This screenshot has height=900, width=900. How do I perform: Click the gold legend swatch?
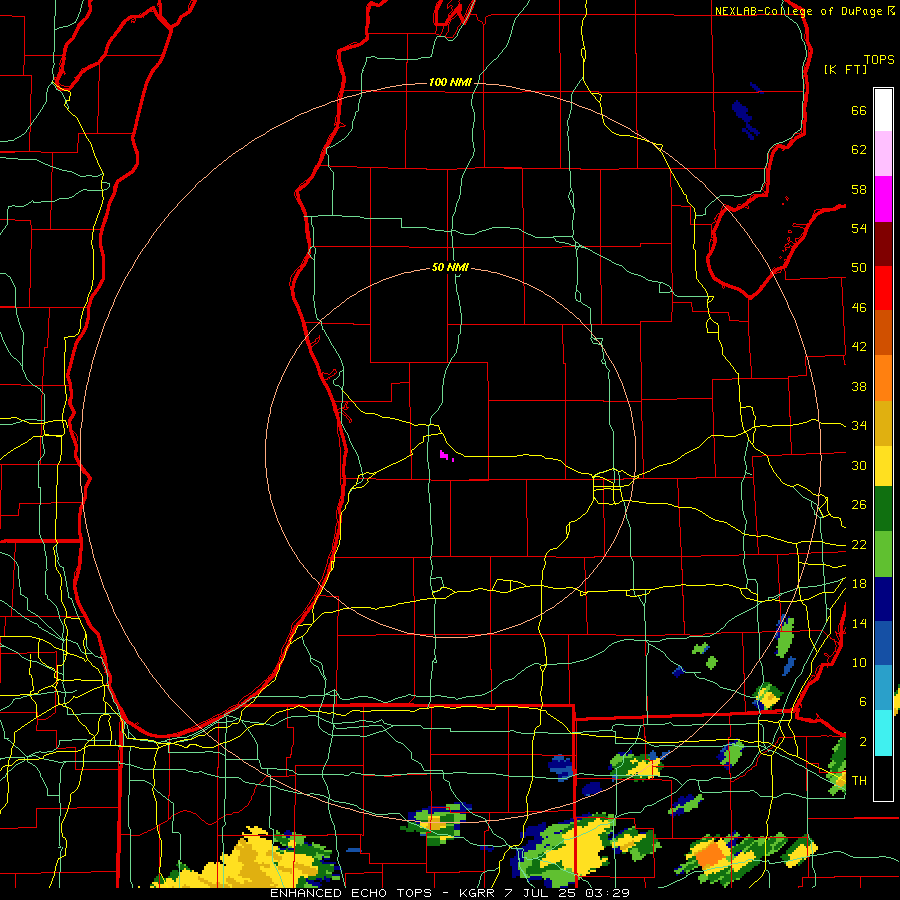(883, 424)
